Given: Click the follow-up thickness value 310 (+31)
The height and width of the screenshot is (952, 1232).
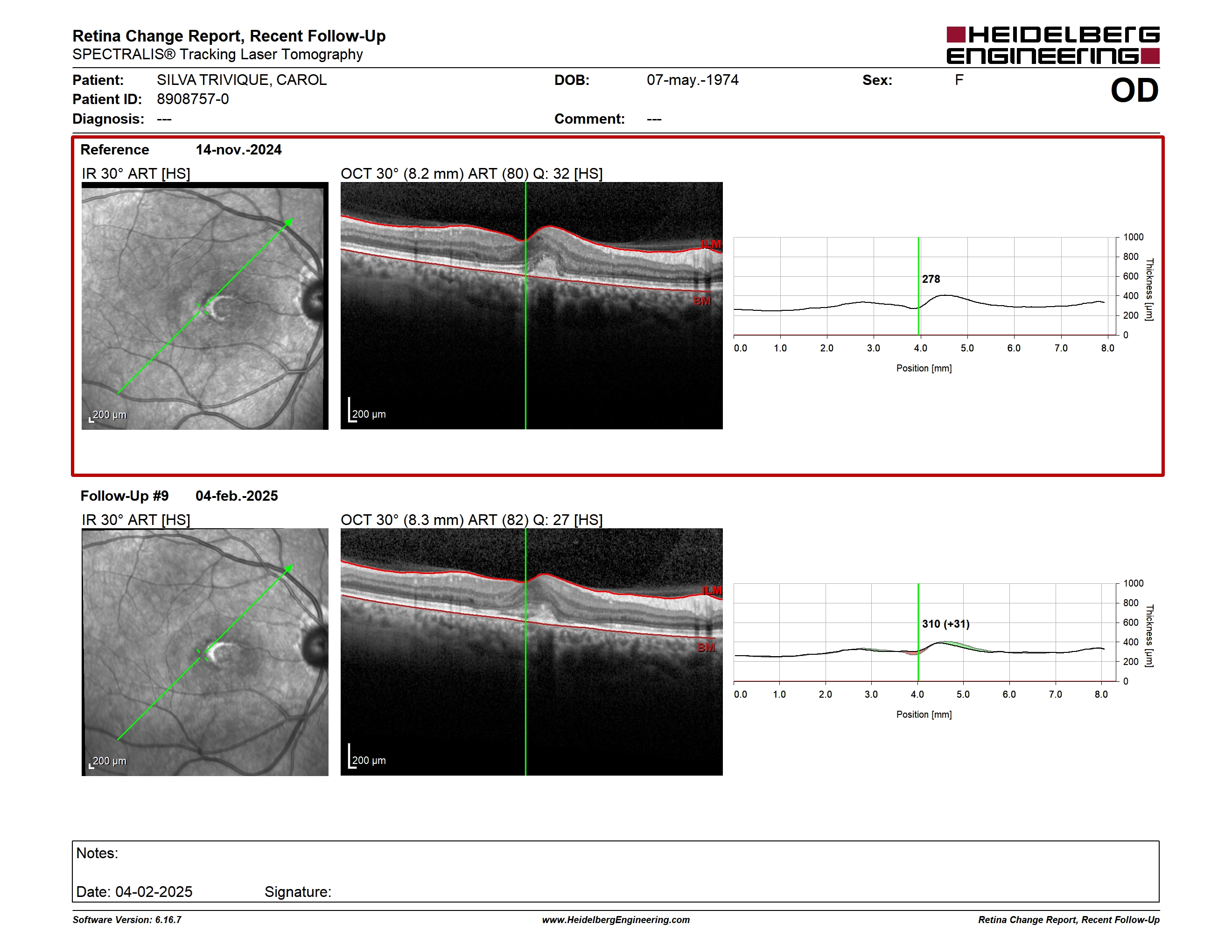Looking at the screenshot, I should 945,624.
